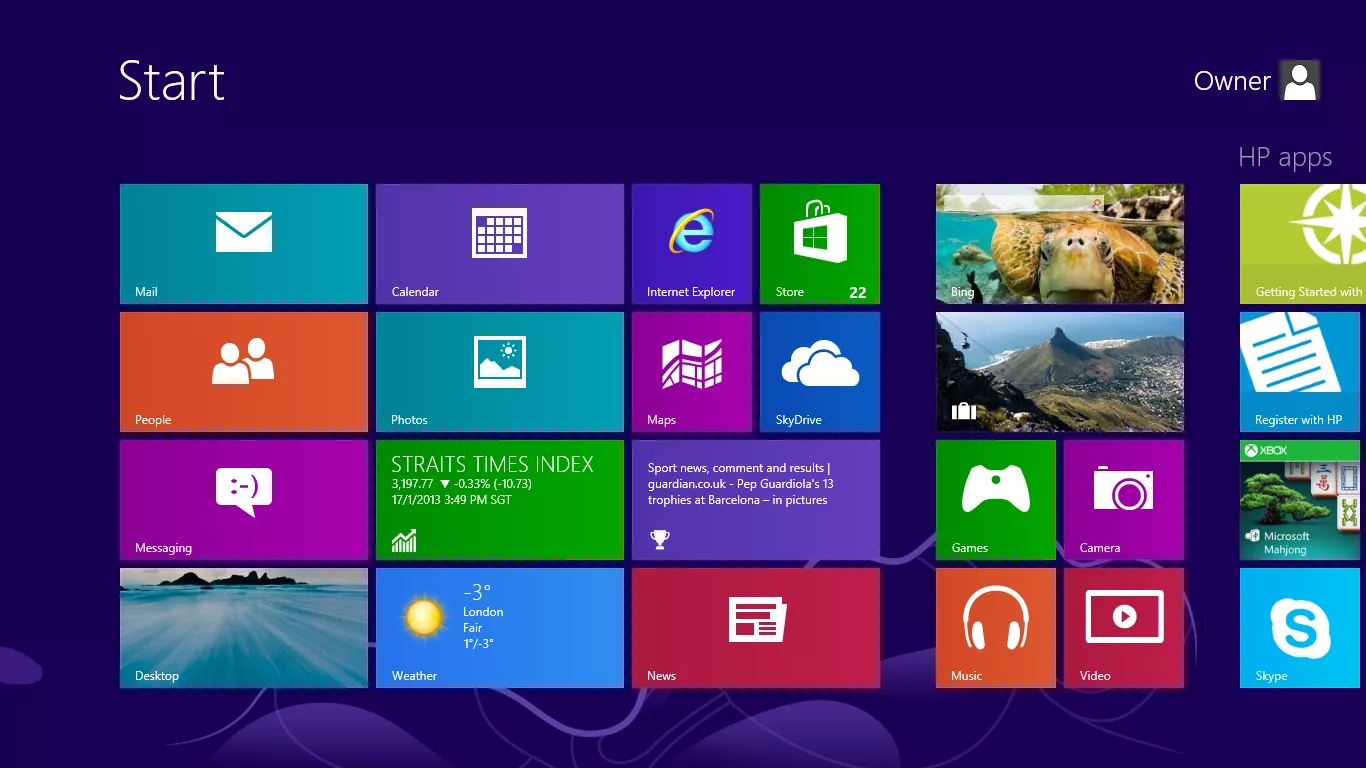Open the Desktop tile
This screenshot has width=1366, height=768.
click(244, 628)
